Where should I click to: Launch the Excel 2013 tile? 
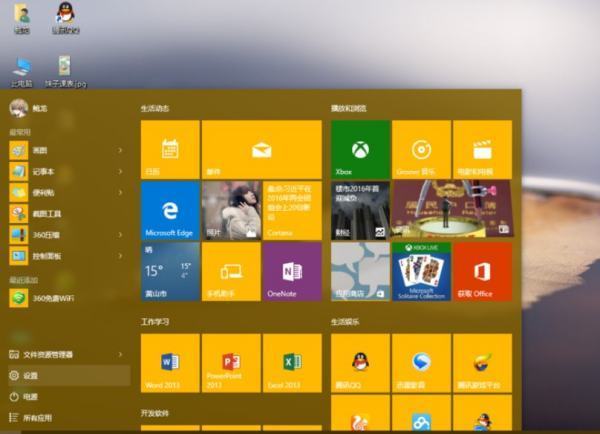pos(292,363)
